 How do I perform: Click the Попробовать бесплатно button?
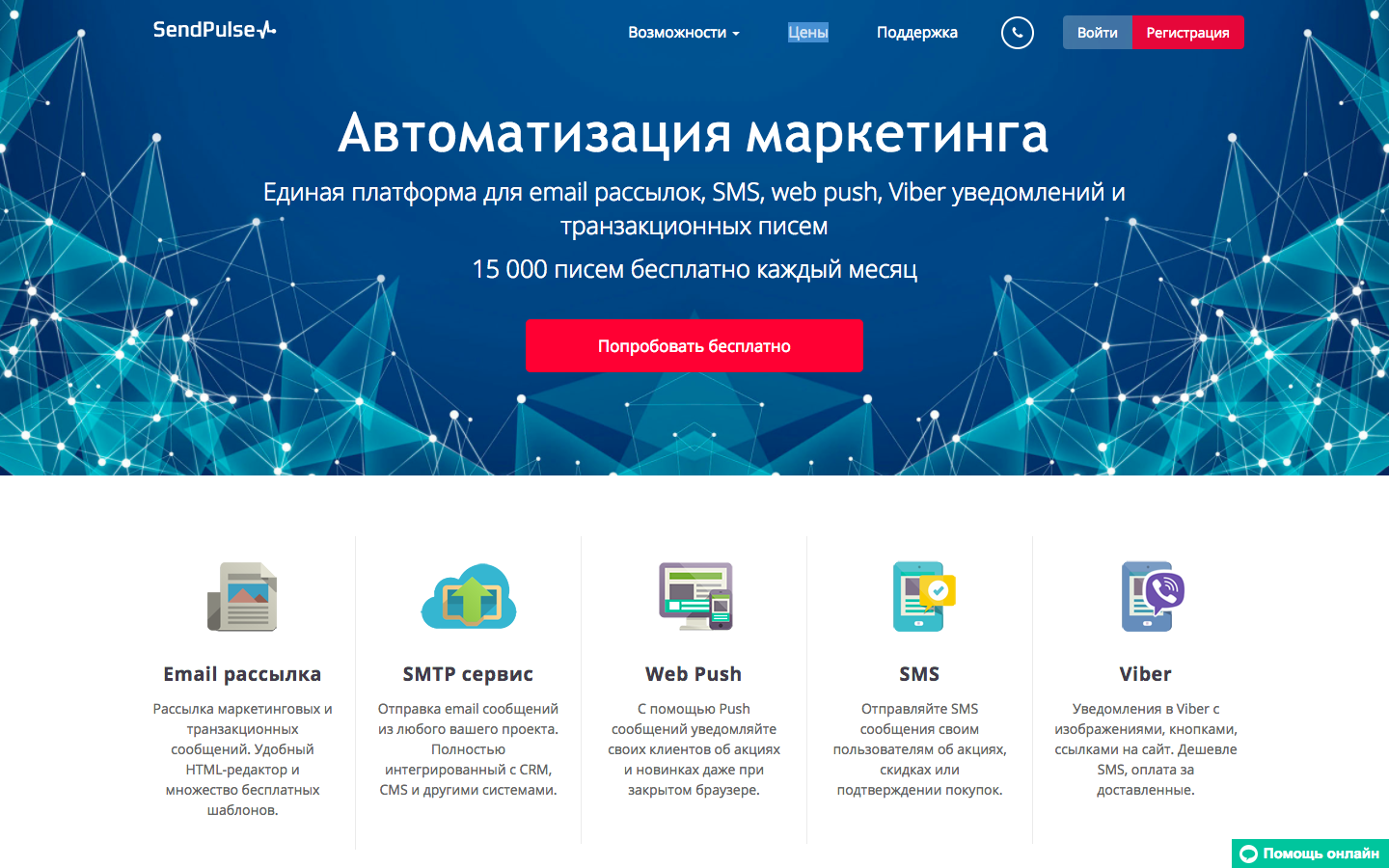click(694, 345)
